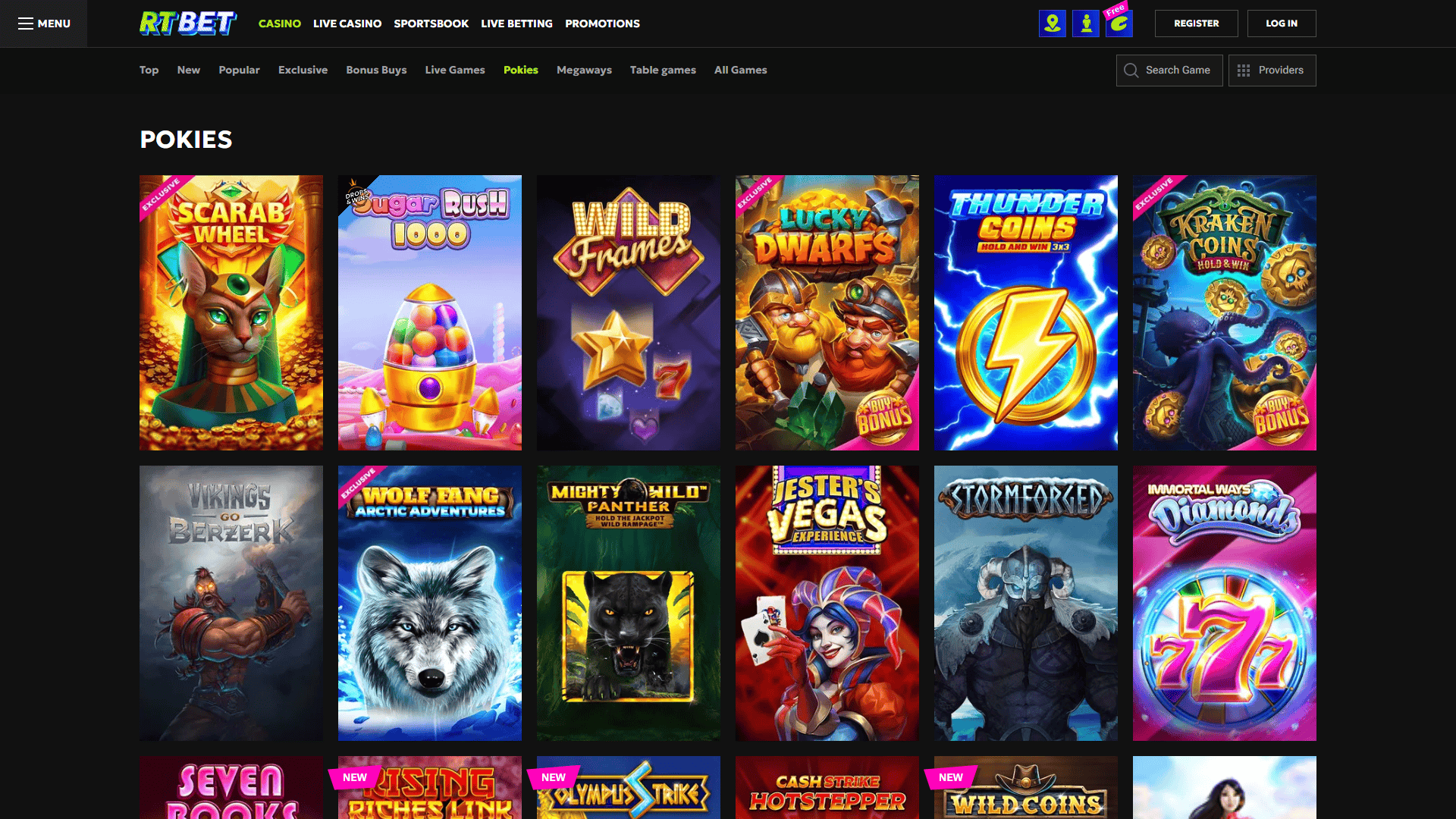
Task: Play Immortal Ways Diamonds
Action: [x=1225, y=603]
